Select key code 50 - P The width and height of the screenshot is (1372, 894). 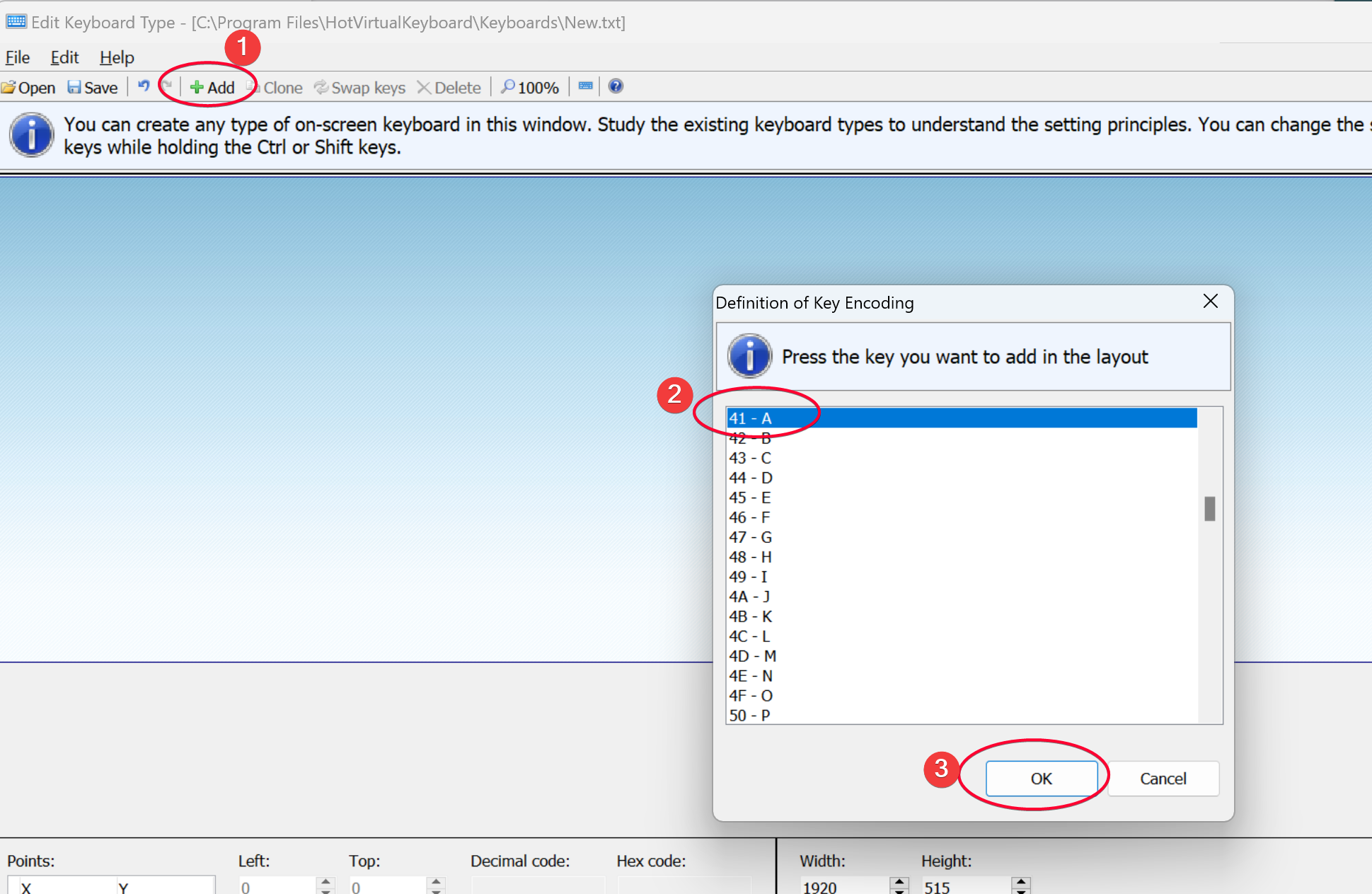coord(962,715)
